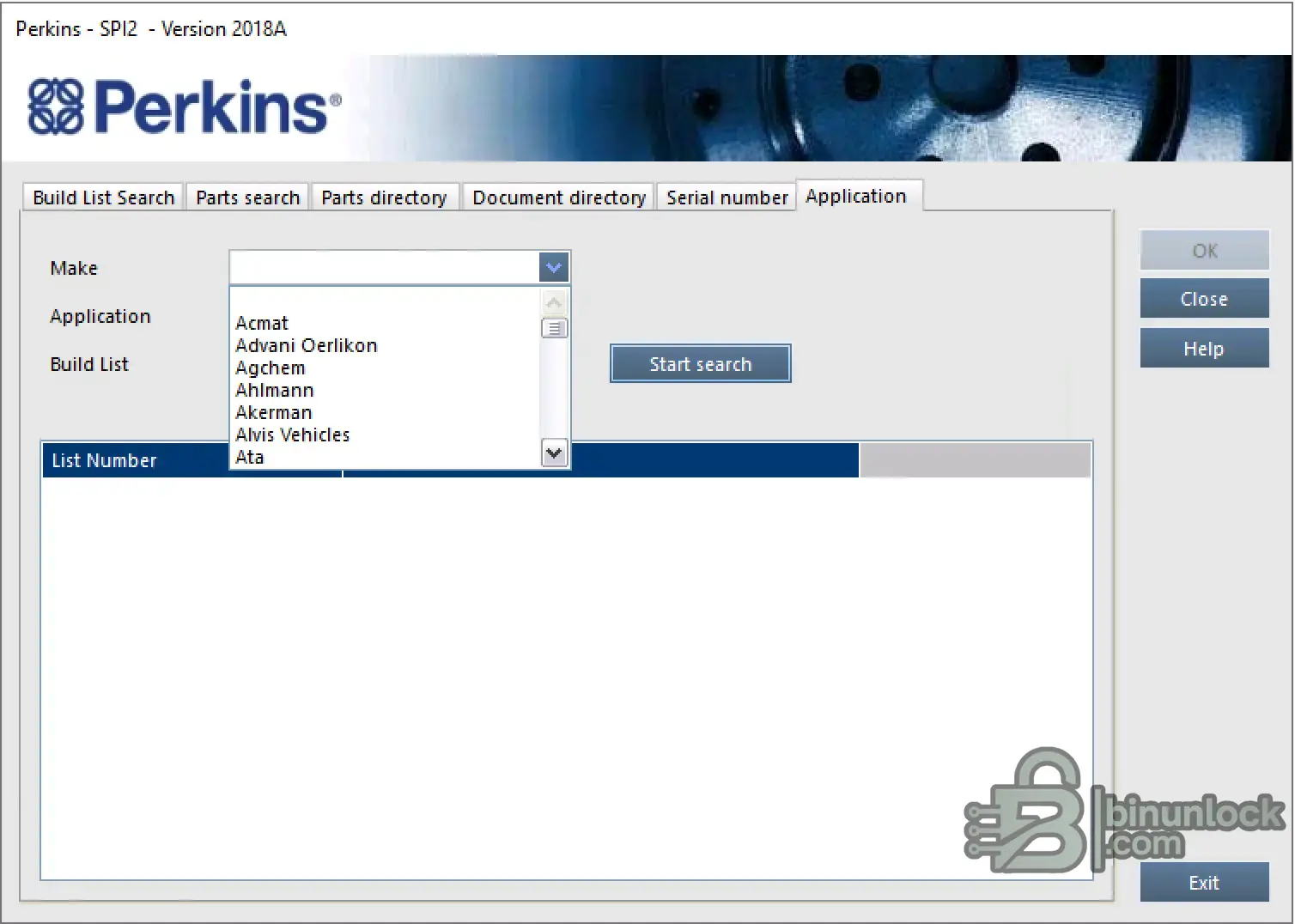Select Ata in the Make list
The image size is (1295, 924).
tap(386, 457)
